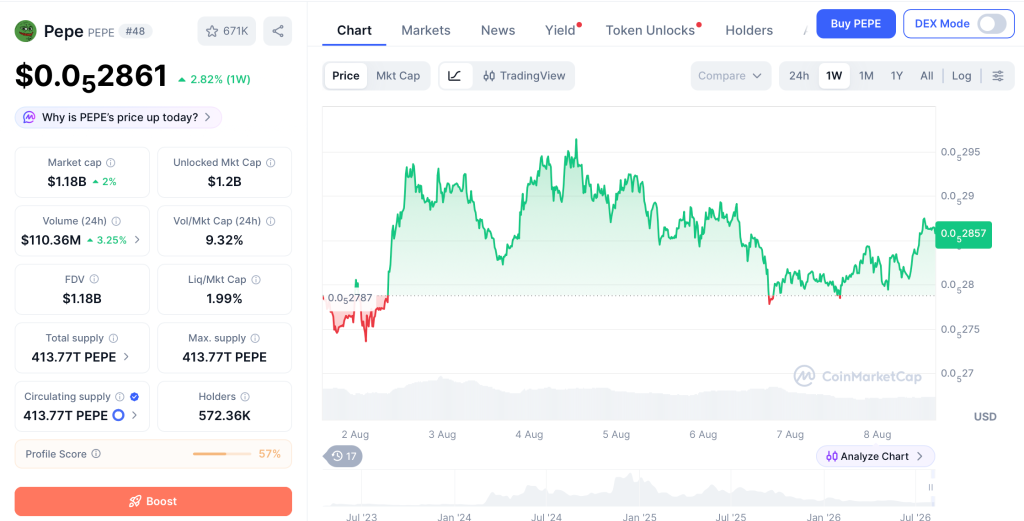Image resolution: width=1024 pixels, height=521 pixels.
Task: Switch chart to Mkt Cap view
Action: pyautogui.click(x=398, y=76)
